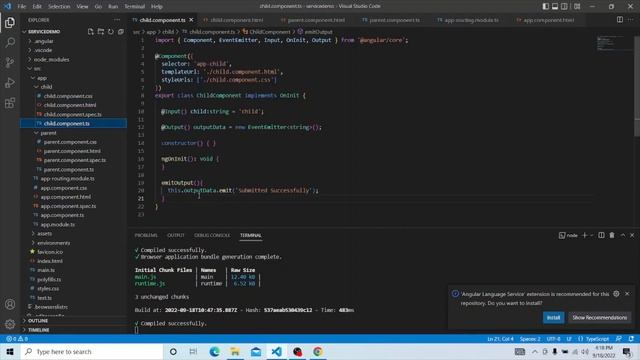Kill terminal with trash icon
This screenshot has width=640, height=360.
tap(612, 235)
